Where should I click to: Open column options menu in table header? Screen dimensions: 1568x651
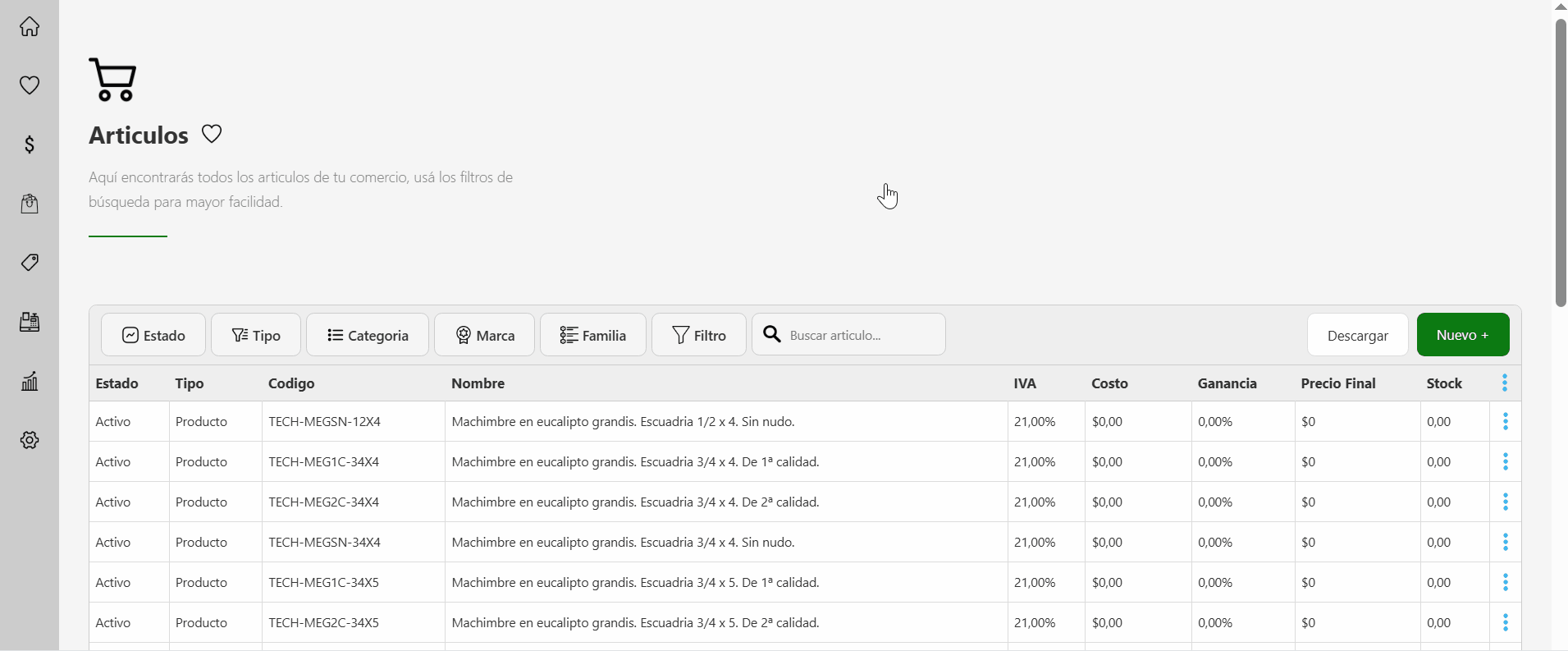pyautogui.click(x=1505, y=383)
